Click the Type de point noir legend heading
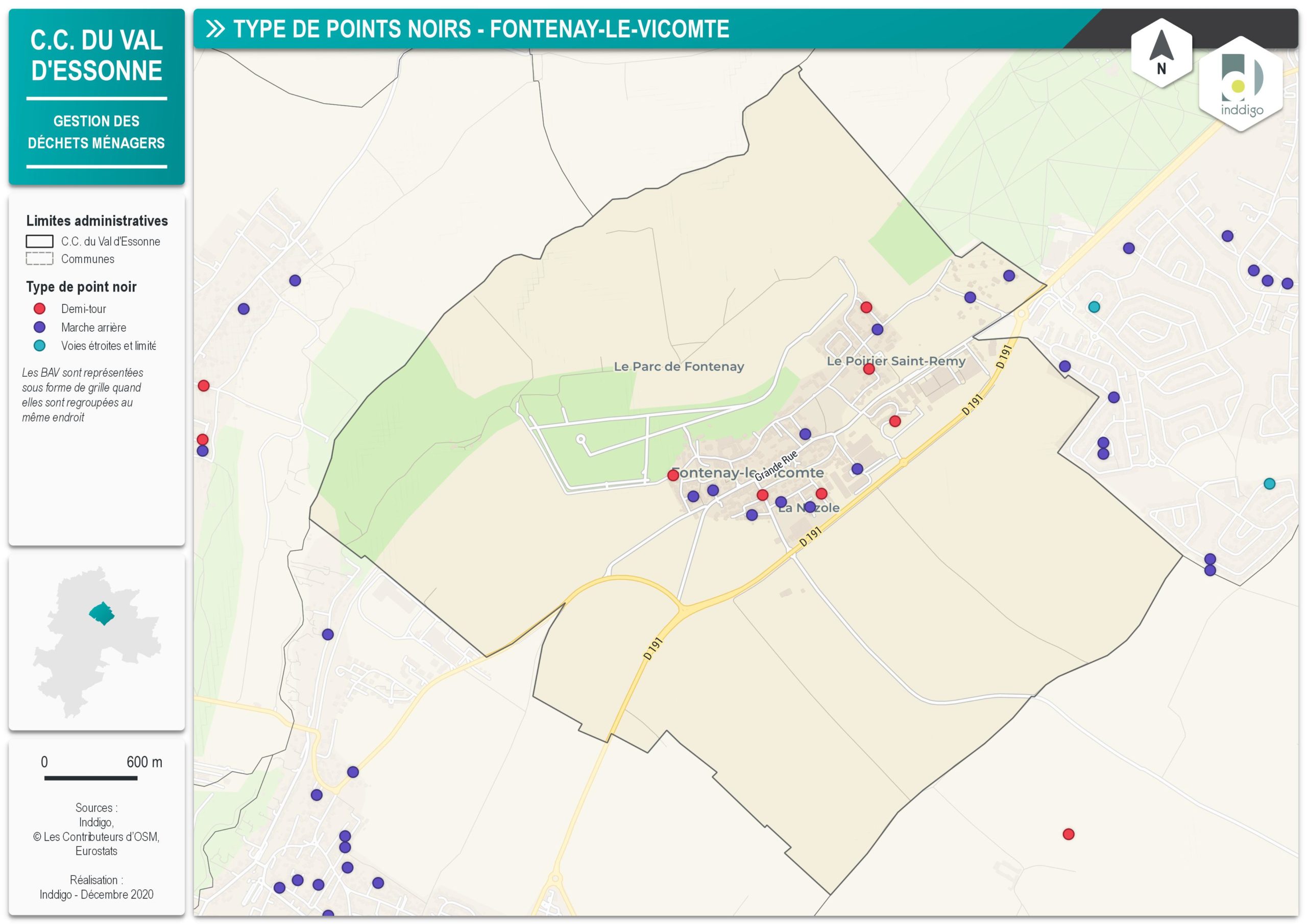Viewport: 1307px width, 924px height. [x=81, y=287]
